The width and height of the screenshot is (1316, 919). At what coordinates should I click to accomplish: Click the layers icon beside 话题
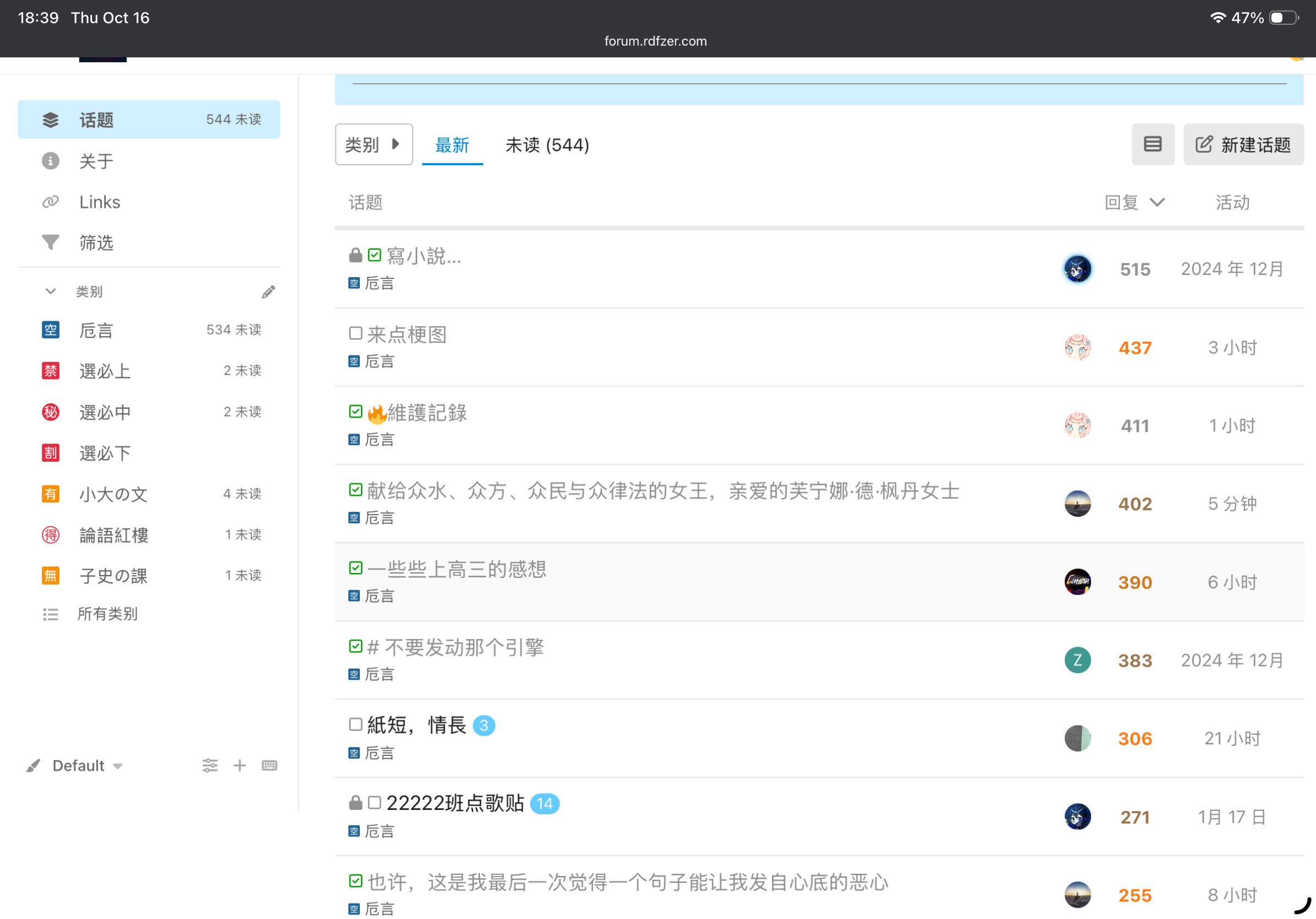51,120
